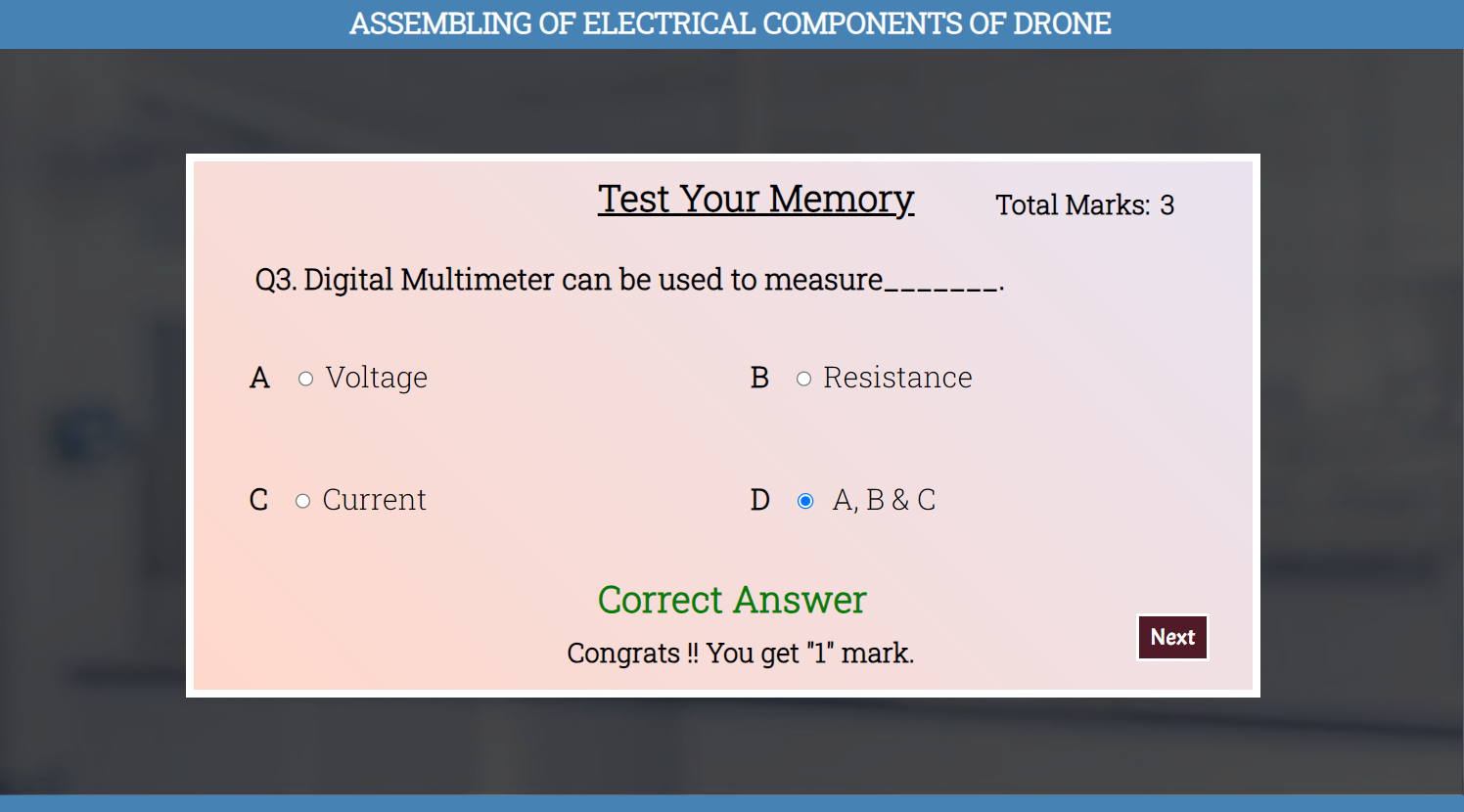Image resolution: width=1464 pixels, height=812 pixels.
Task: Click the Q3 Digital Multimeter question text
Action: [x=629, y=280]
